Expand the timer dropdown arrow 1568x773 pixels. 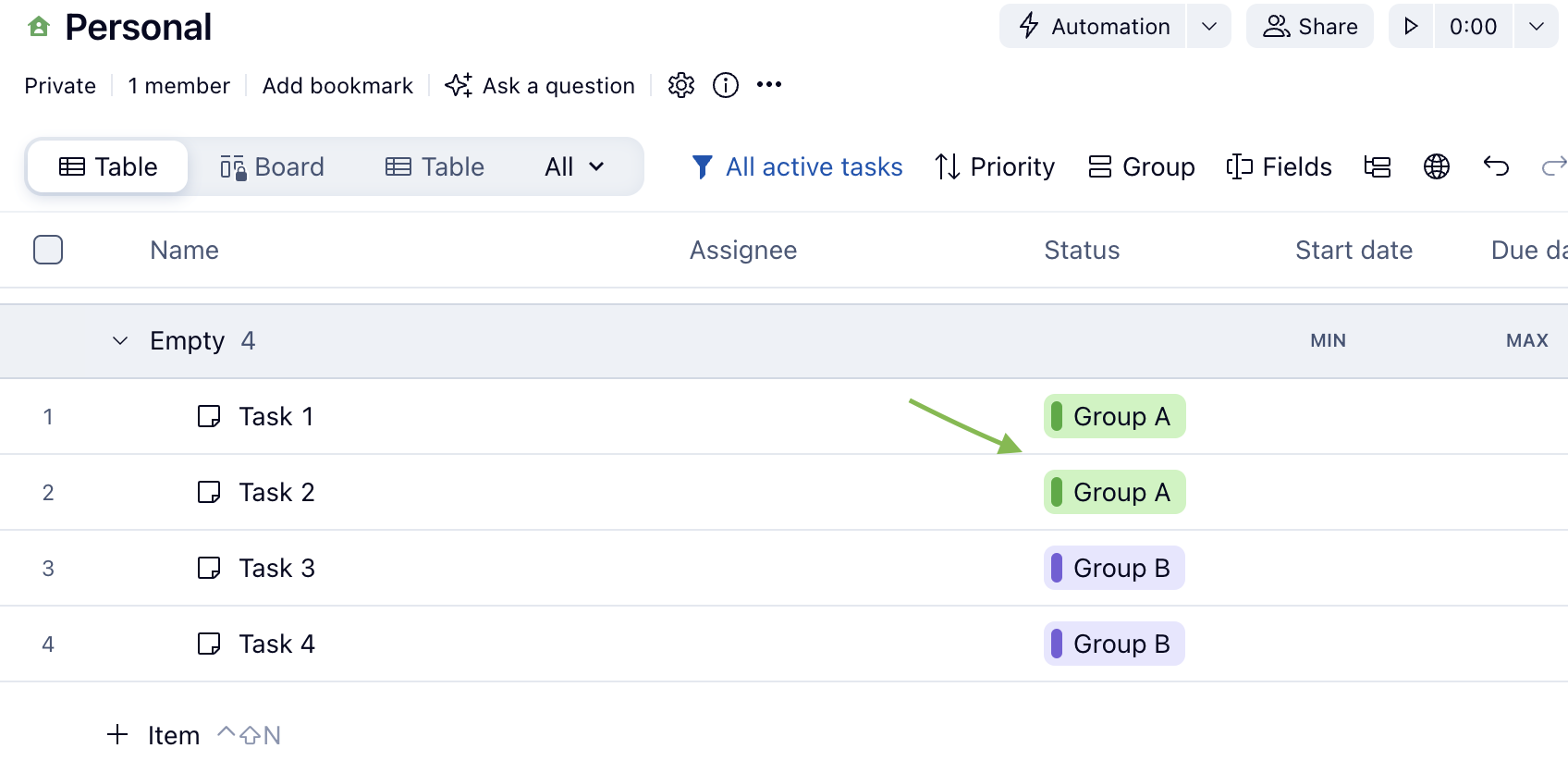coord(1537,26)
